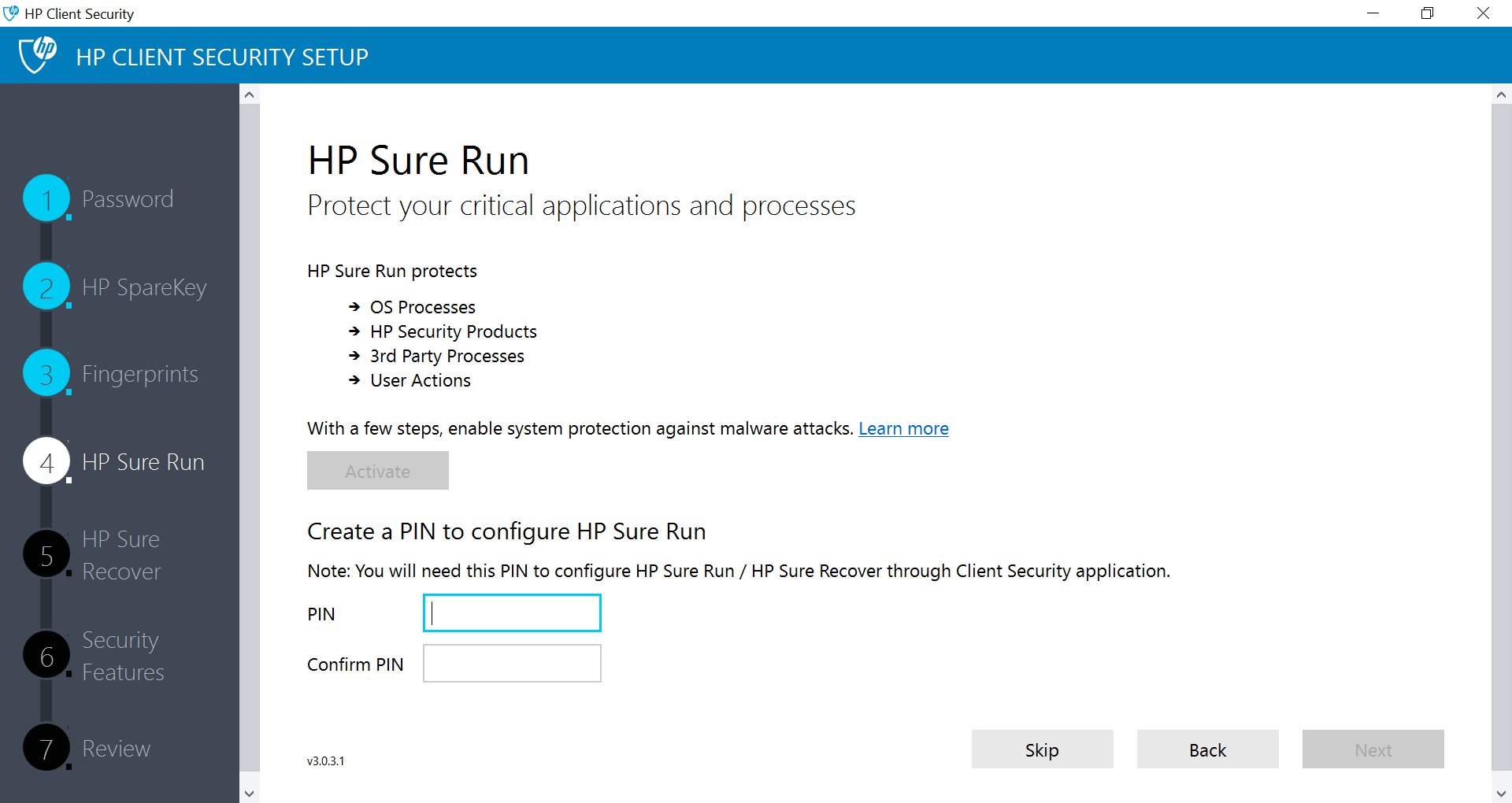Open the HP Sure Recover step label

point(121,555)
